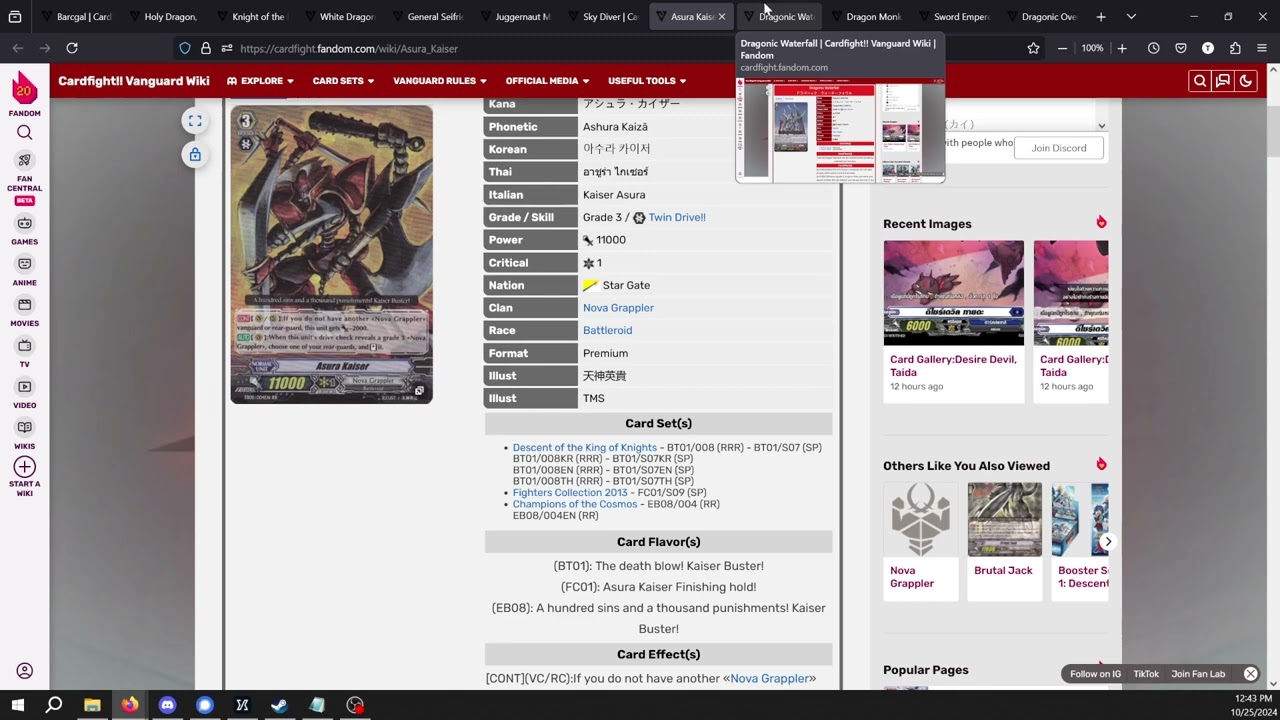Click the Join Discord button

(1059, 148)
